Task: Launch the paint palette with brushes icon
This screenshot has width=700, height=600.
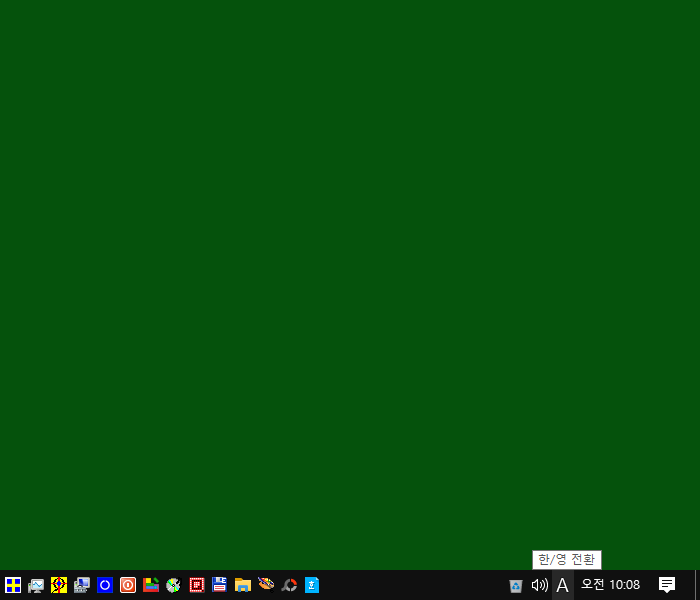Action: pyautogui.click(x=266, y=584)
